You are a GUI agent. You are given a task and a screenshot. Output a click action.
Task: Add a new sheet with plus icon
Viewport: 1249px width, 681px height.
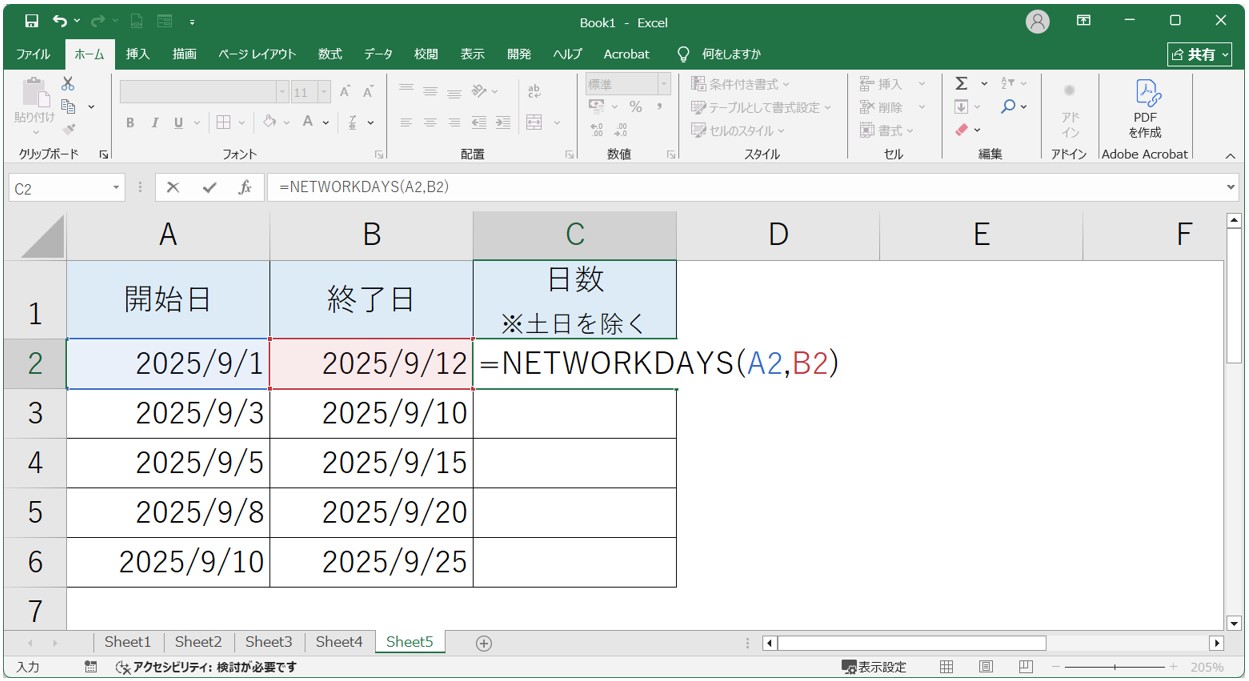484,643
